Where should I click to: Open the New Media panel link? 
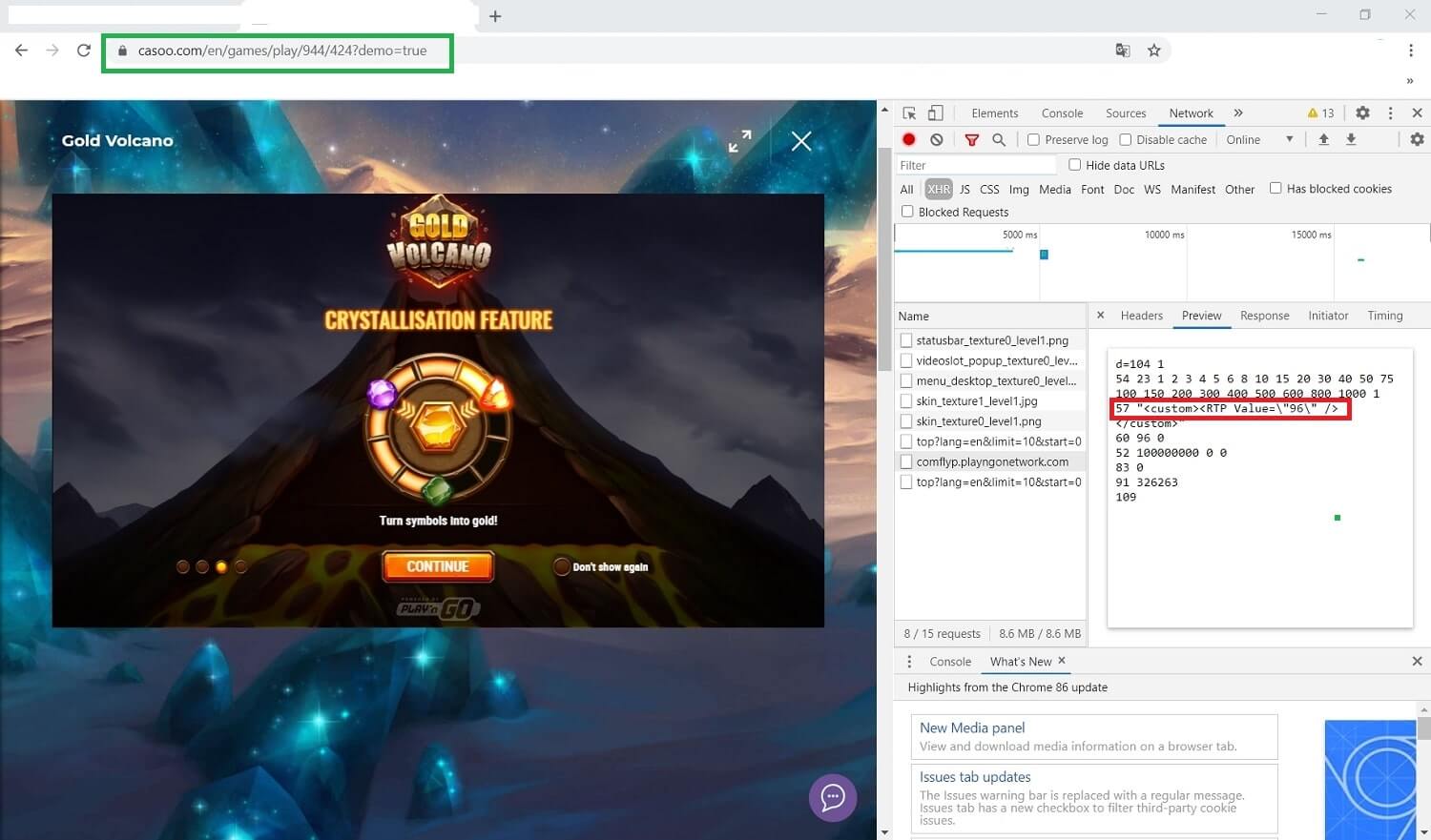(x=972, y=727)
